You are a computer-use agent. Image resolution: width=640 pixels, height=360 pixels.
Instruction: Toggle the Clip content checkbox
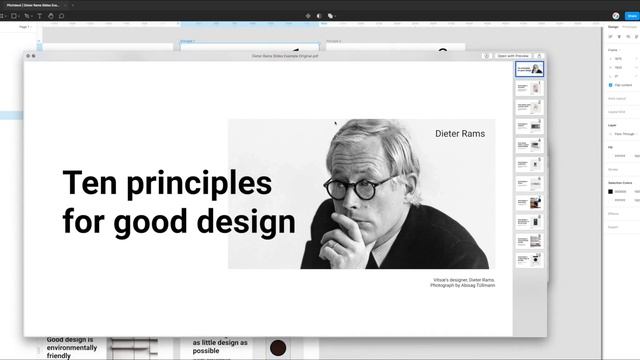tap(611, 85)
